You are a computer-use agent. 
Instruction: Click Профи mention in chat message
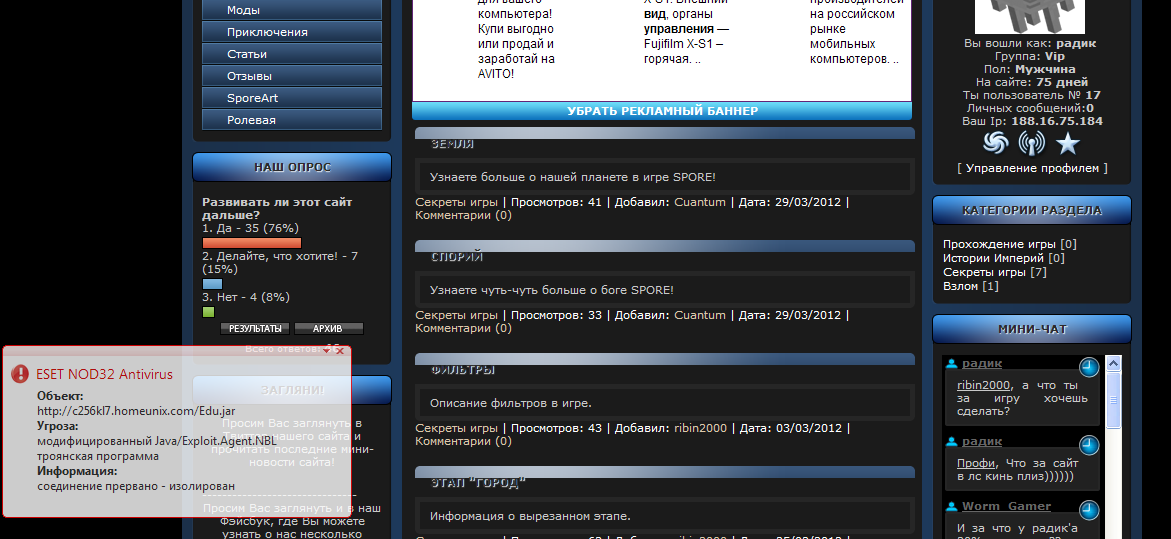pyautogui.click(x=976, y=463)
